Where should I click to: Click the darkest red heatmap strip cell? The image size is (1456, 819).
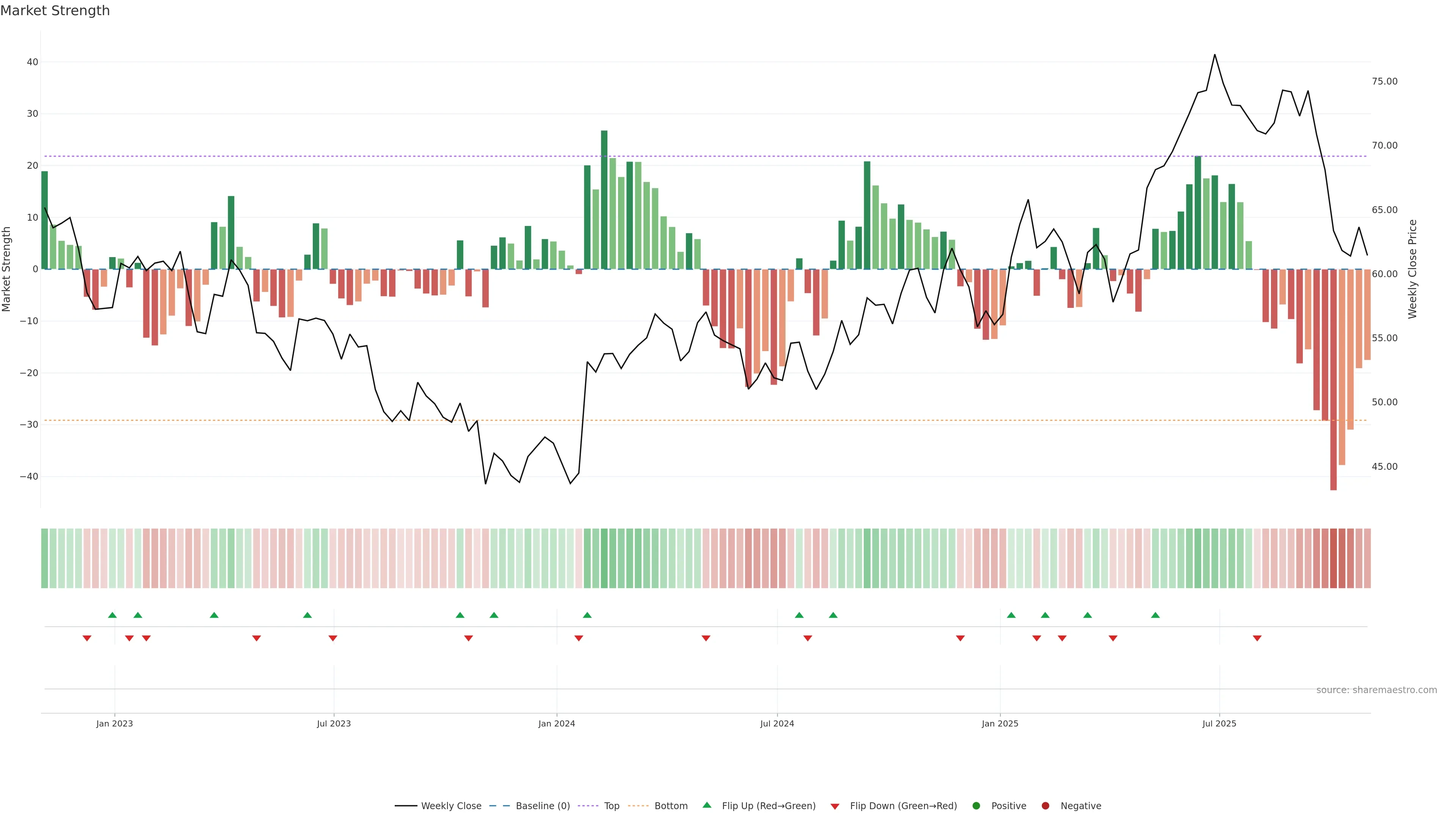(1334, 559)
